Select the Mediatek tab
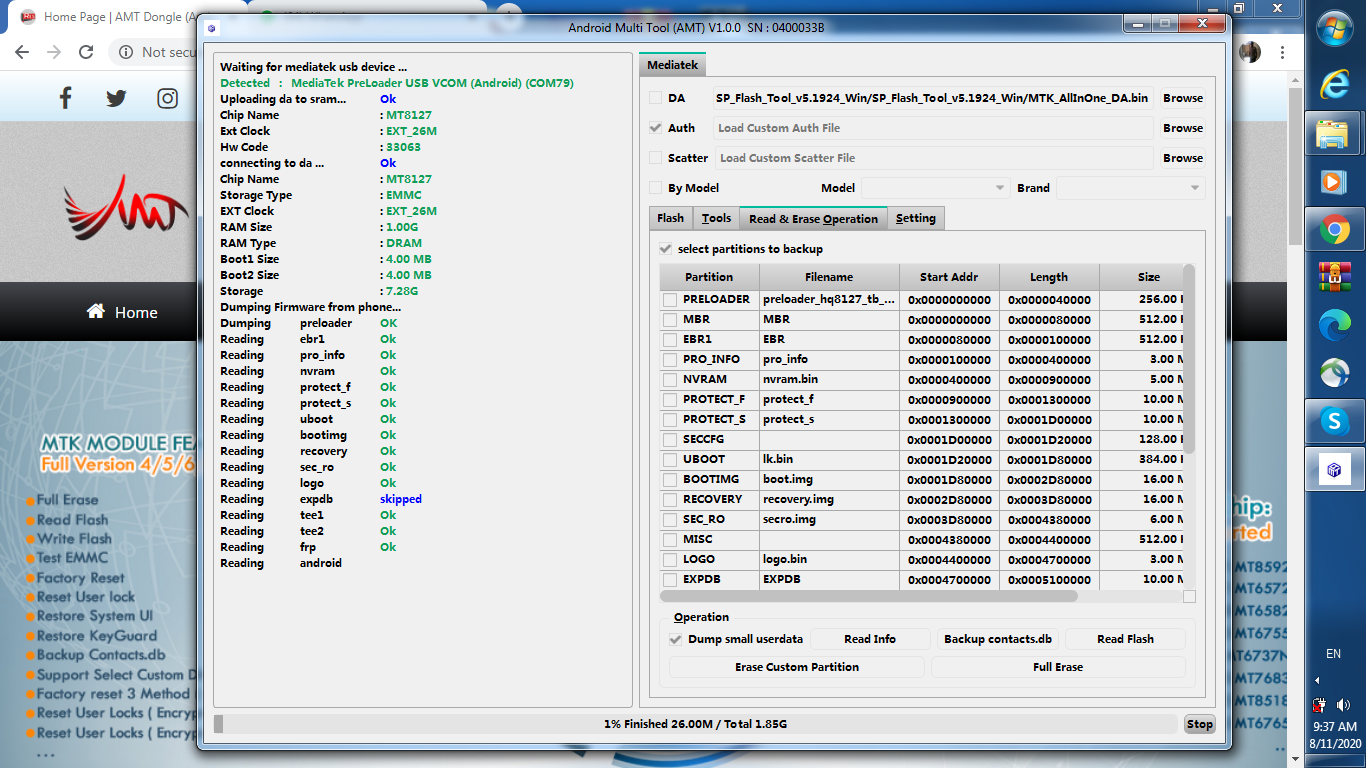This screenshot has height=768, width=1366. coord(673,65)
